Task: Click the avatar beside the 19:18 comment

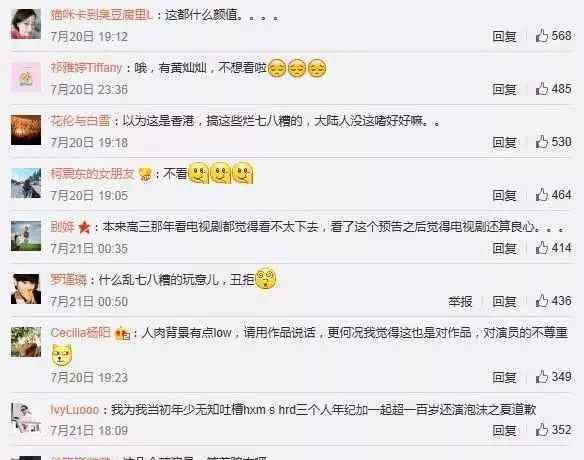Action: tap(26, 130)
